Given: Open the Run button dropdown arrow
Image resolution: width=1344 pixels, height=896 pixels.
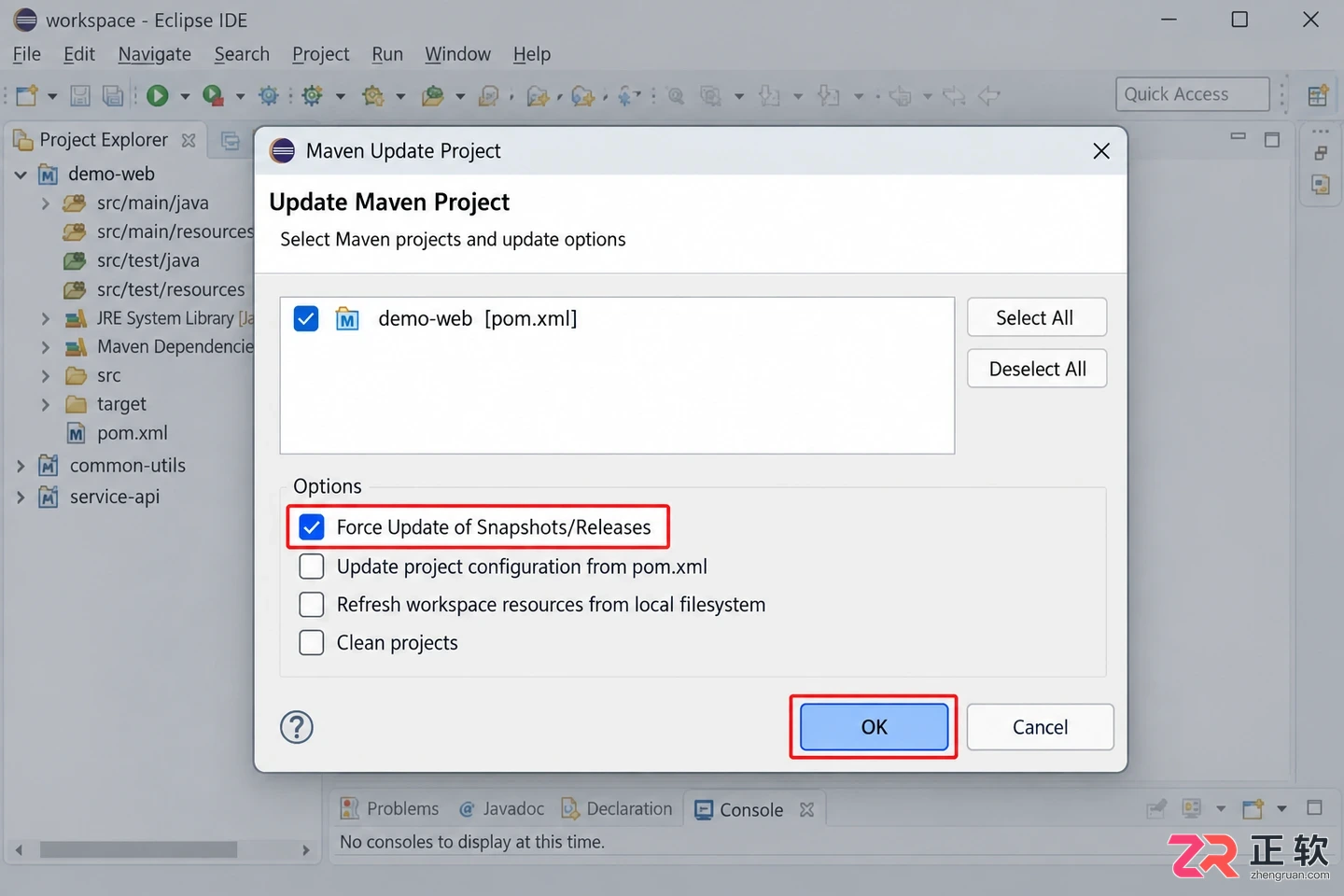Looking at the screenshot, I should [185, 96].
